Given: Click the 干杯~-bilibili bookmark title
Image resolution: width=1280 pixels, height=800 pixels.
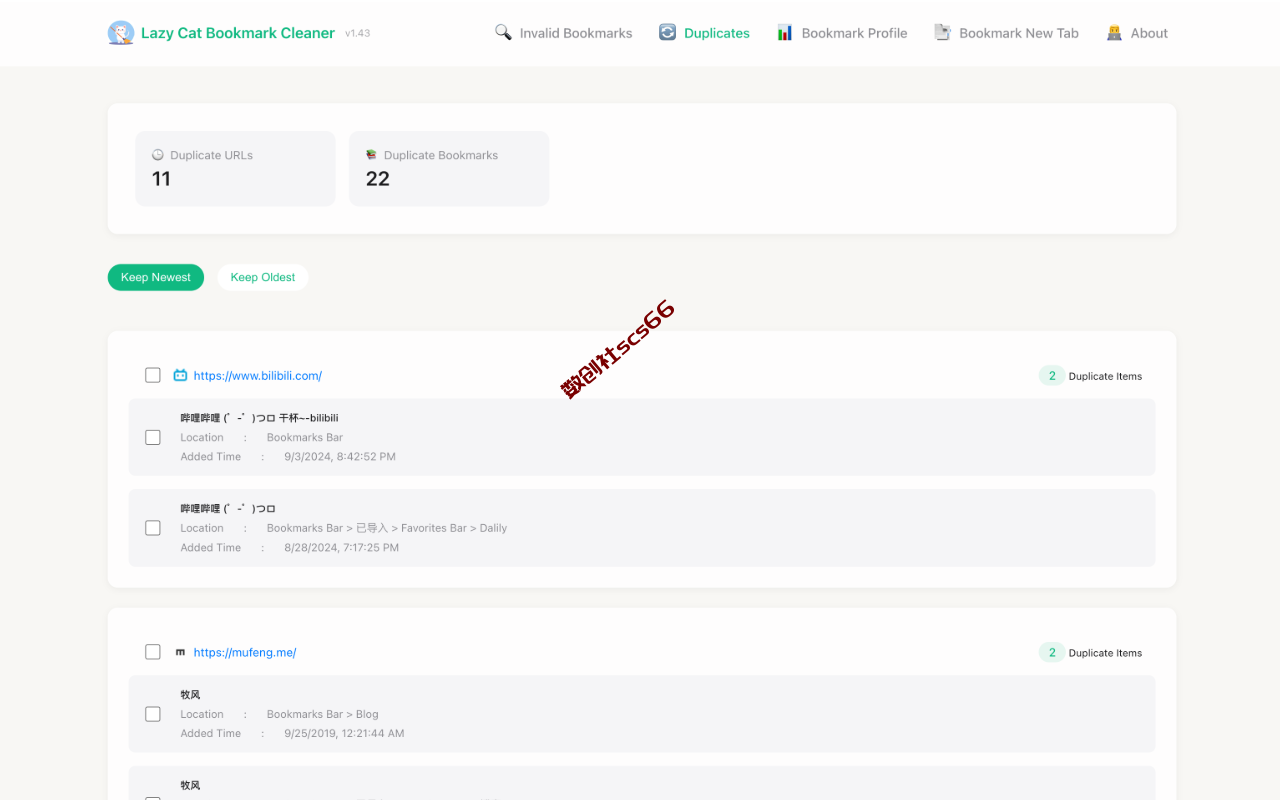Looking at the screenshot, I should tap(259, 418).
